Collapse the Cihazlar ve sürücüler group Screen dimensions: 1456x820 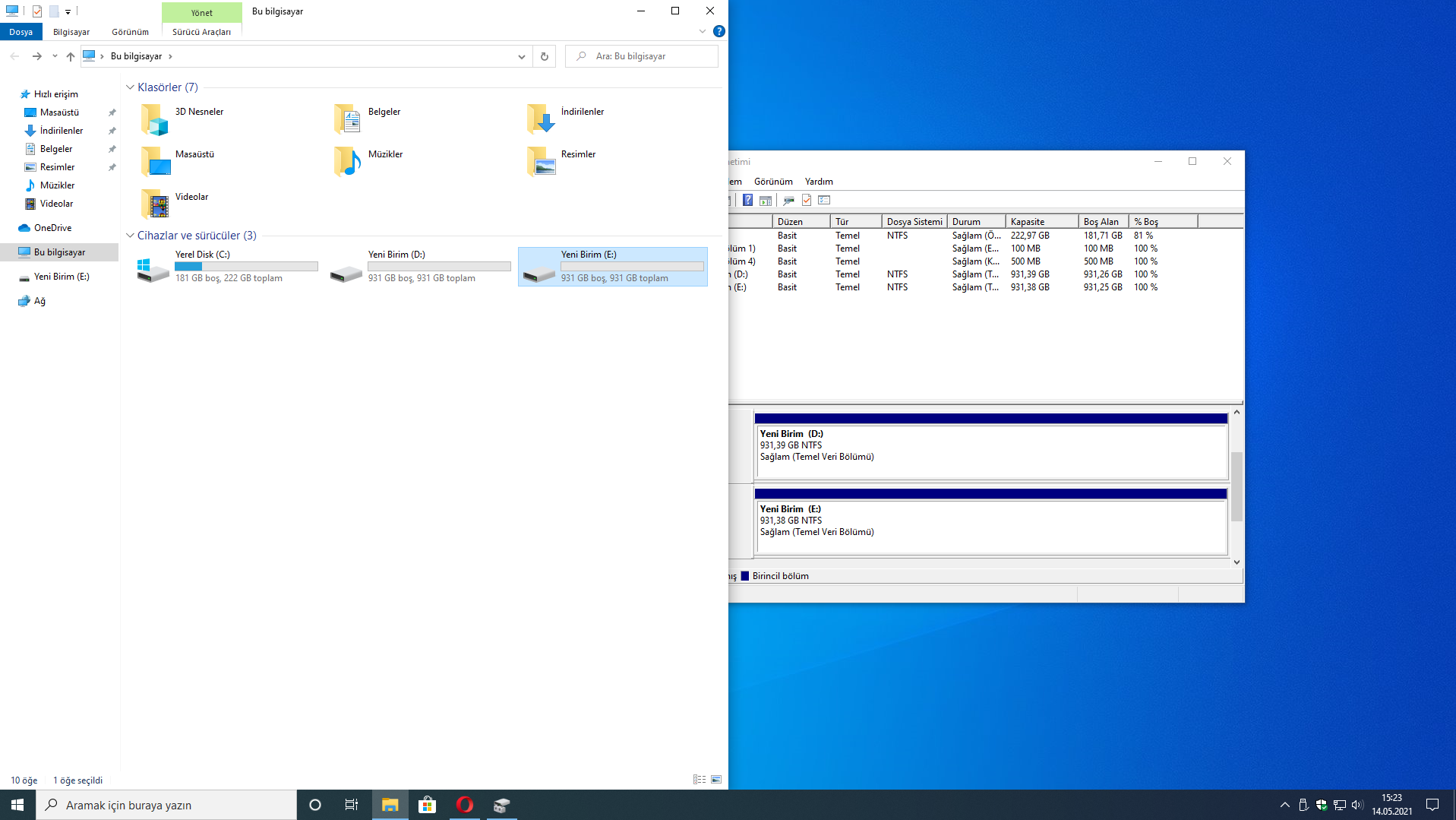130,236
